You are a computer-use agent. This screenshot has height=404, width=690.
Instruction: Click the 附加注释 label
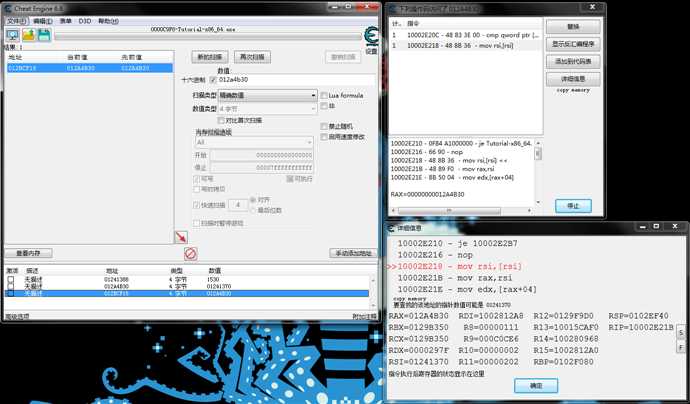[364, 316]
